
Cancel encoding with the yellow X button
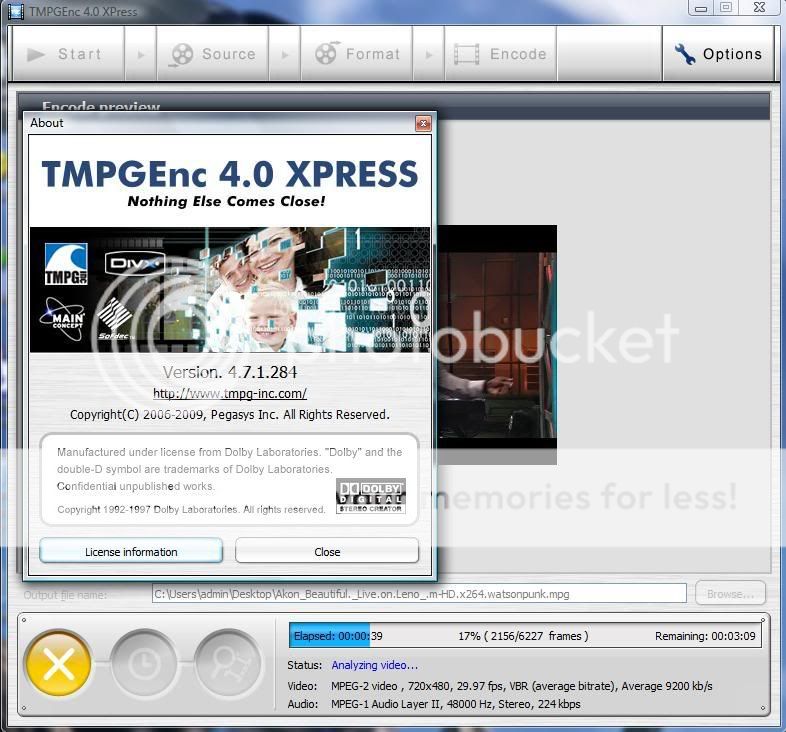(x=59, y=664)
